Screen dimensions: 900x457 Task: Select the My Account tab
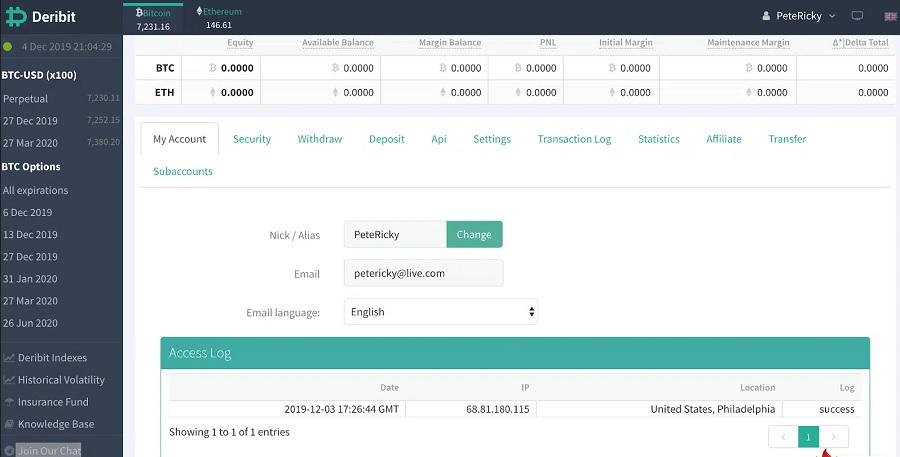point(179,139)
